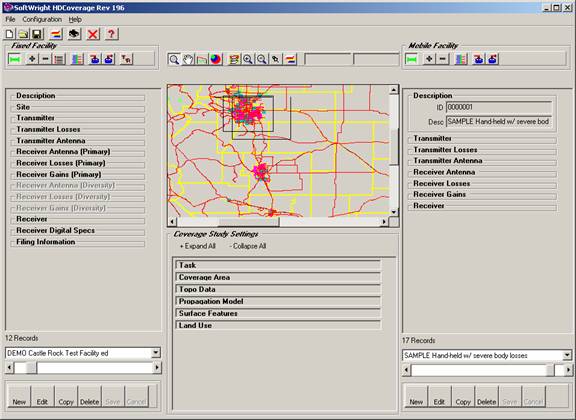Click the plus icon in Mobile Facility toolbar
Viewport: 576px width, 420px height.
(429, 59)
